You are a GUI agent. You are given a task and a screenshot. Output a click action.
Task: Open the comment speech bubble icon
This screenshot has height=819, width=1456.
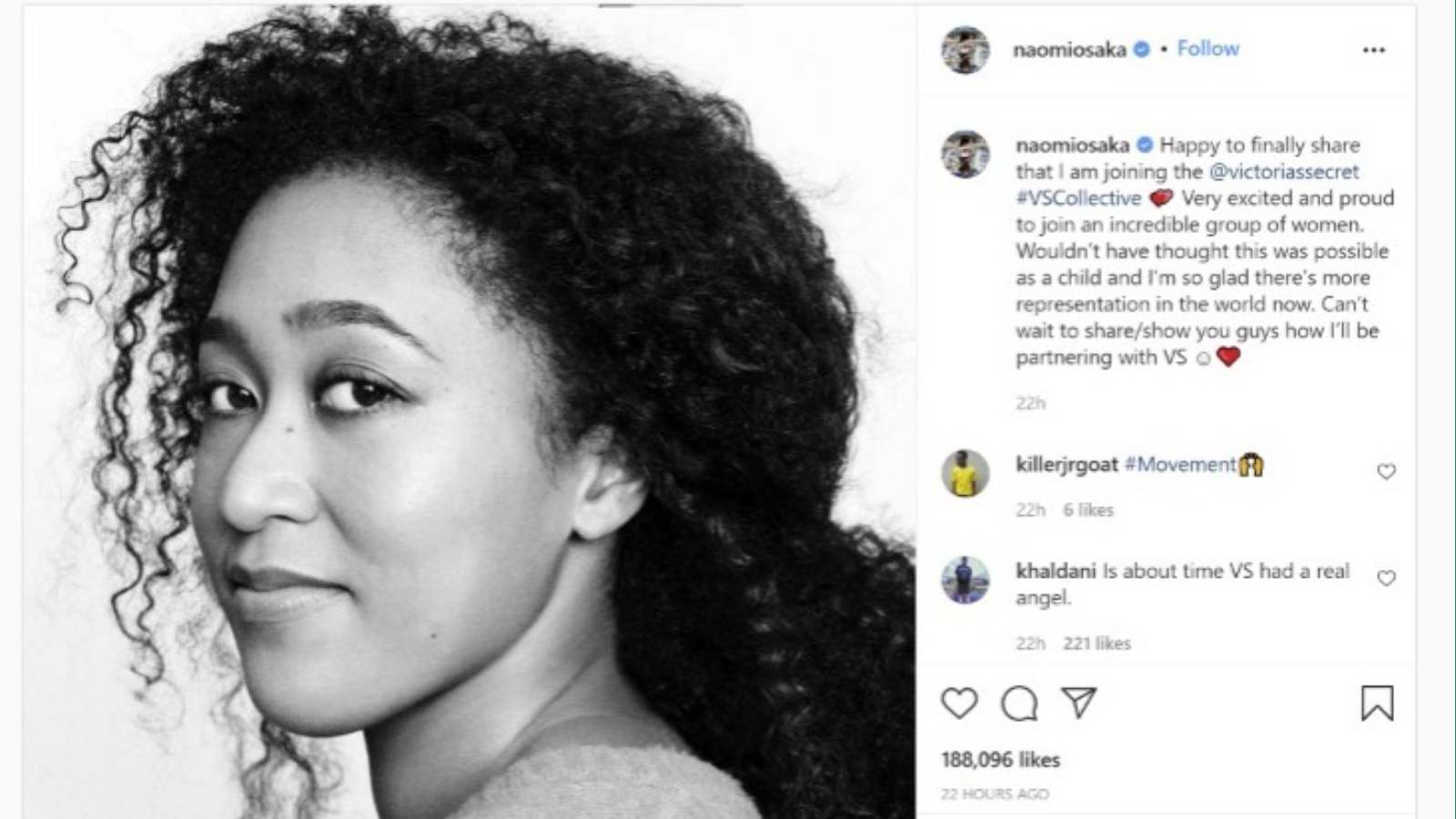(x=1019, y=703)
